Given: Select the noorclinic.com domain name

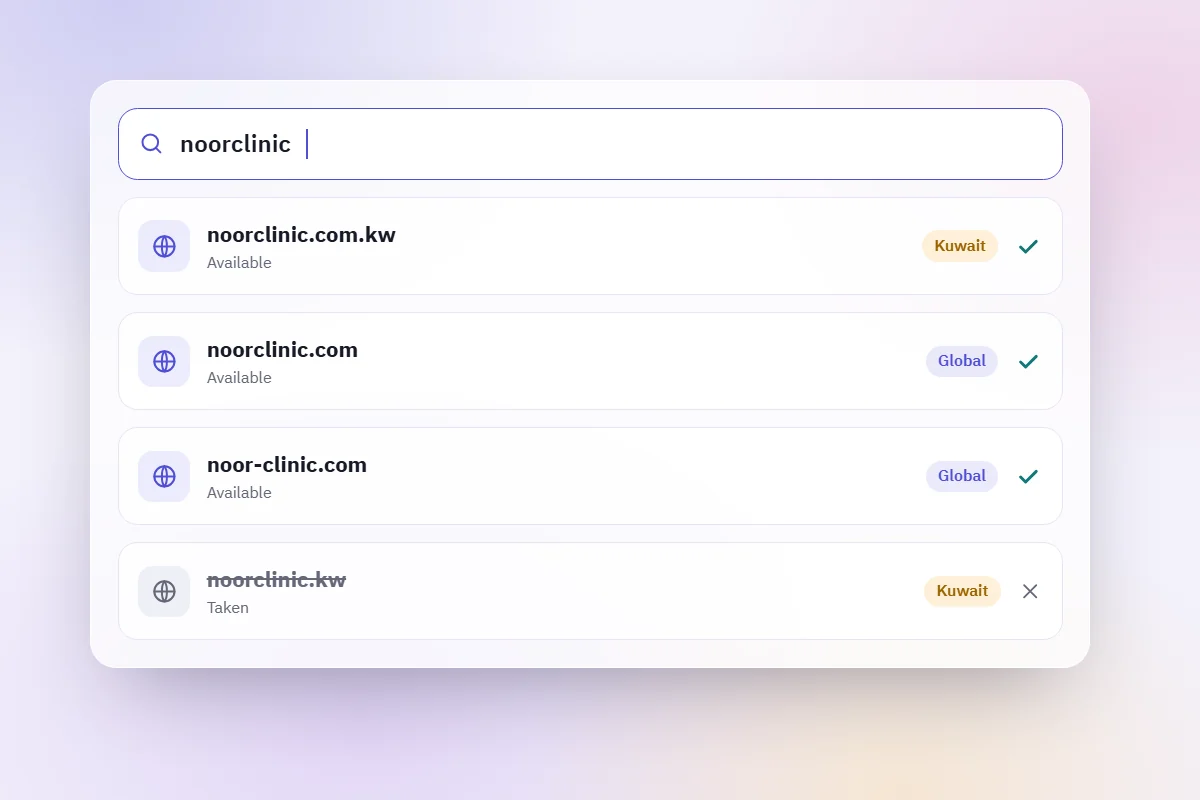Looking at the screenshot, I should (282, 350).
